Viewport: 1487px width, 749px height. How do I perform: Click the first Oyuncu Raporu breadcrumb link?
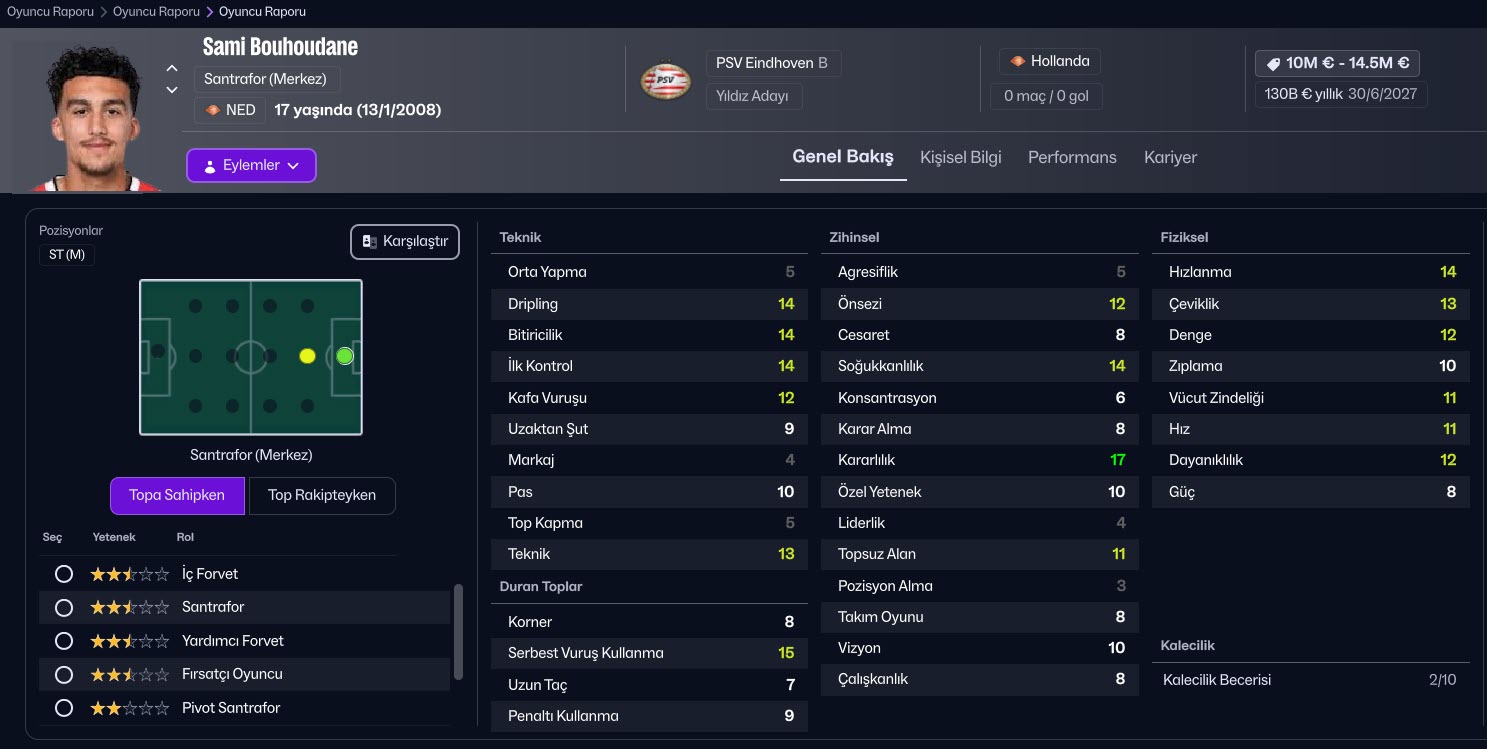pos(50,12)
